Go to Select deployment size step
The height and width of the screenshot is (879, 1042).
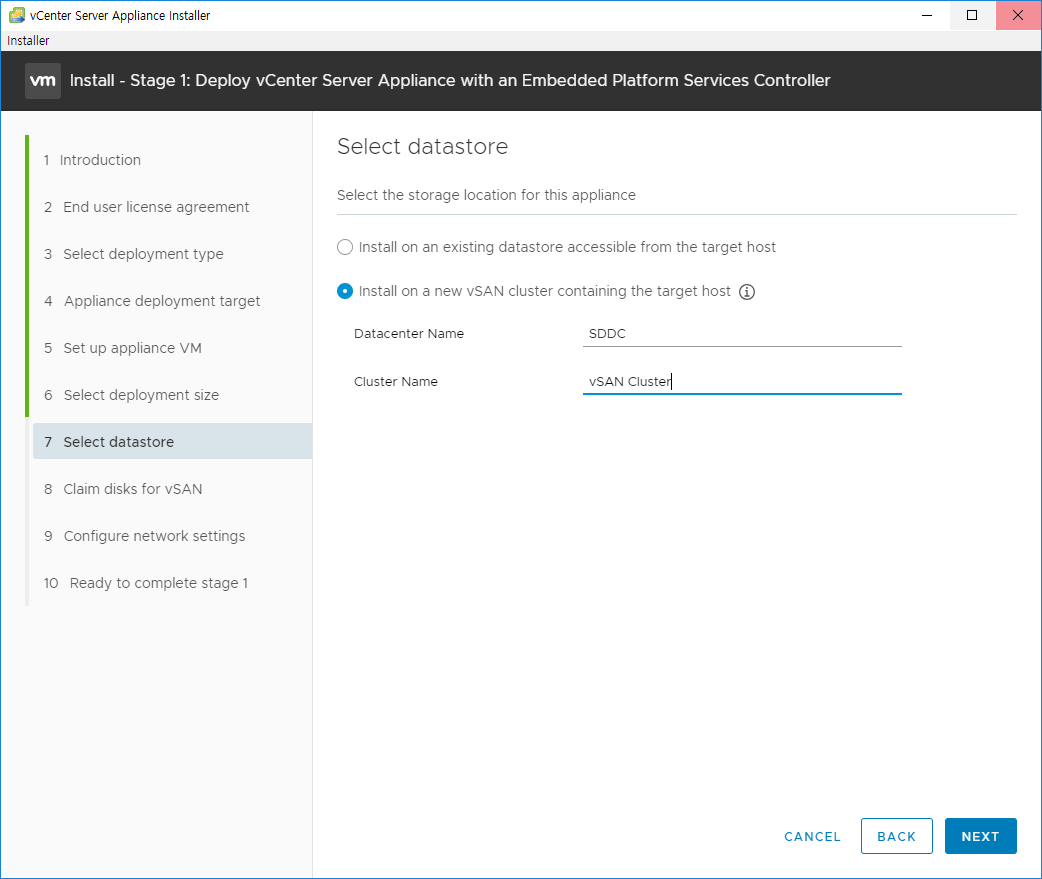132,395
